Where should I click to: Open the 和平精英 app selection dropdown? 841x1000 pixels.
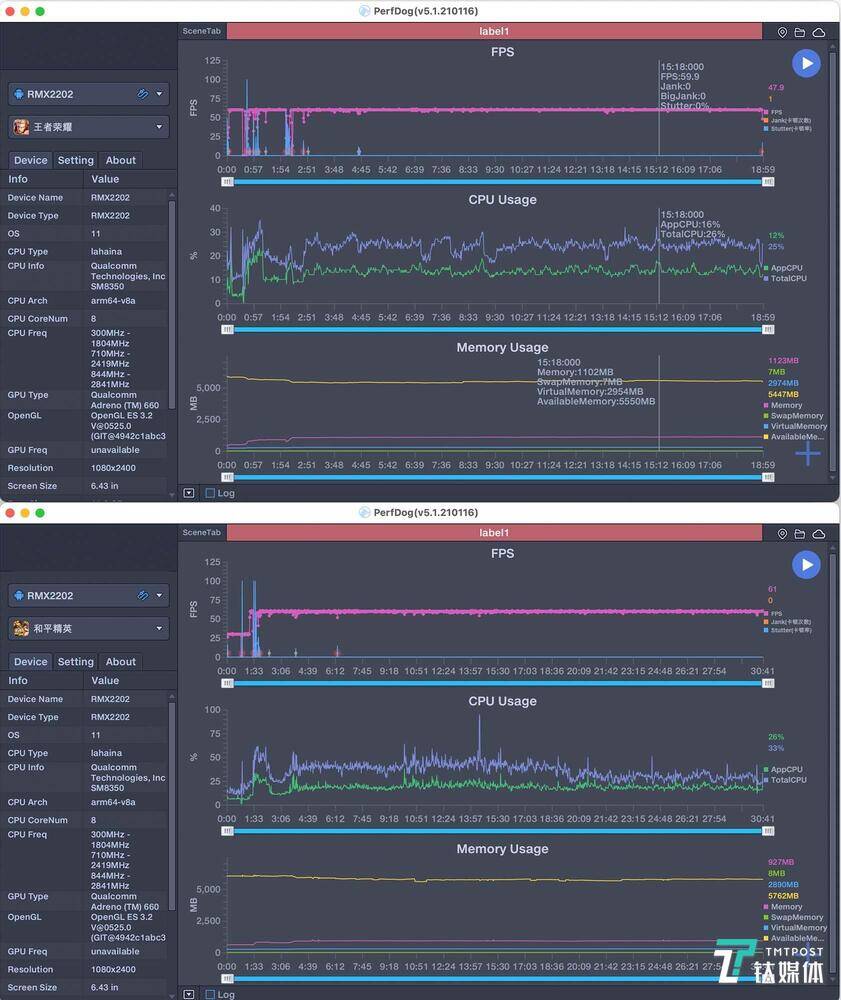coord(88,629)
